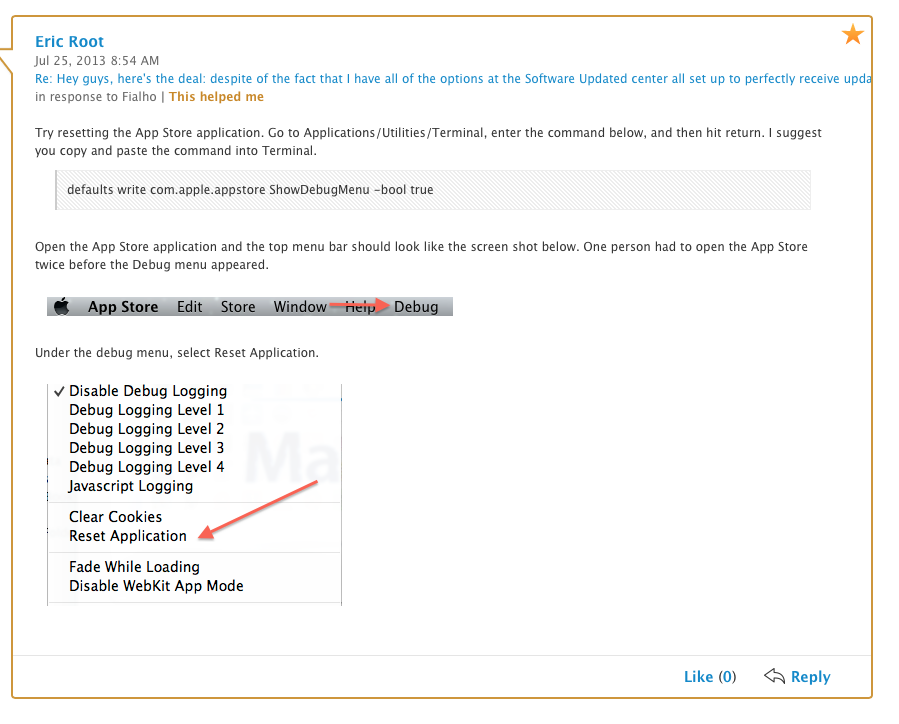Open the Help menu in the menu bar image
The width and height of the screenshot is (899, 724).
360,307
